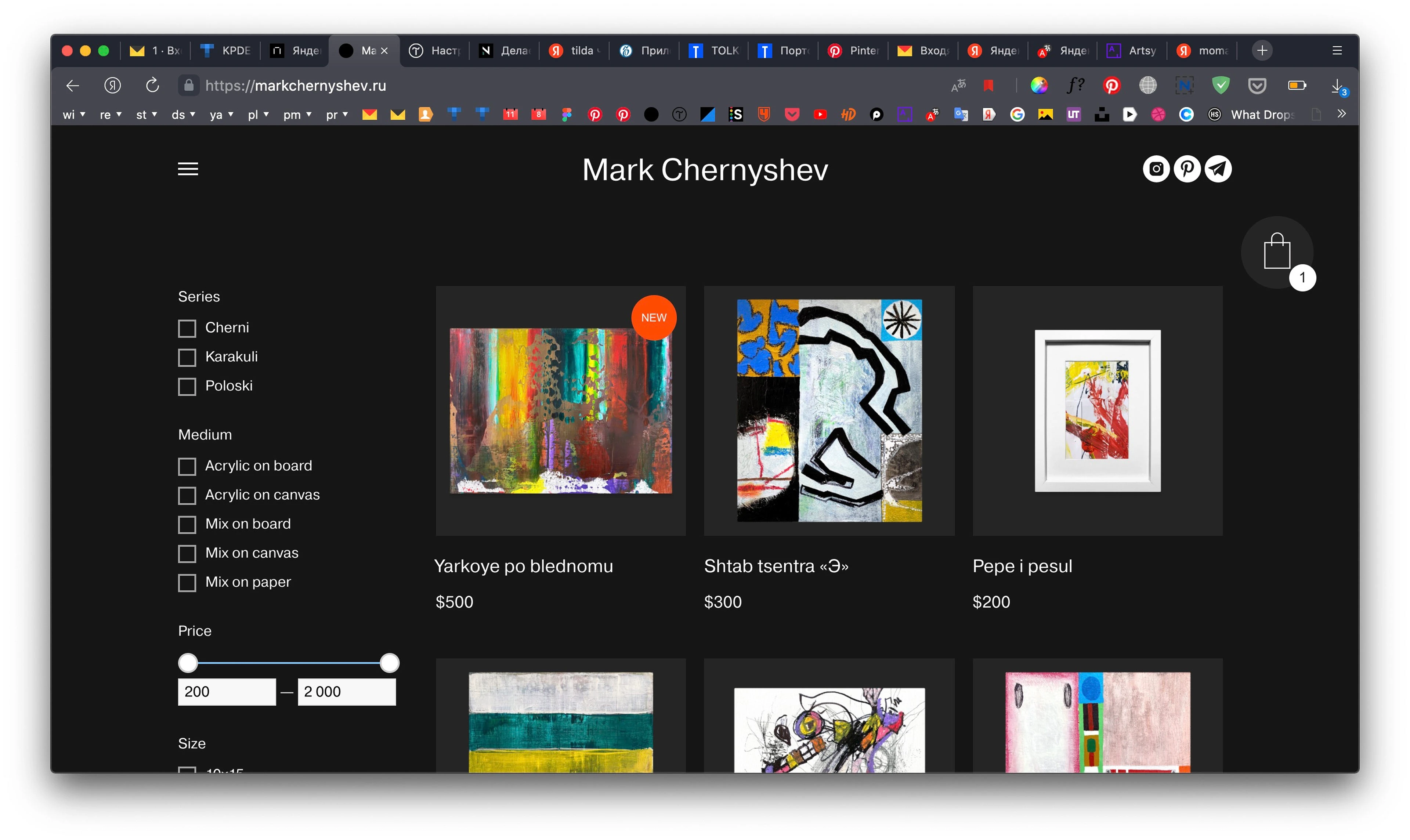
Task: Expand the re bookmarks folder
Action: coord(111,114)
